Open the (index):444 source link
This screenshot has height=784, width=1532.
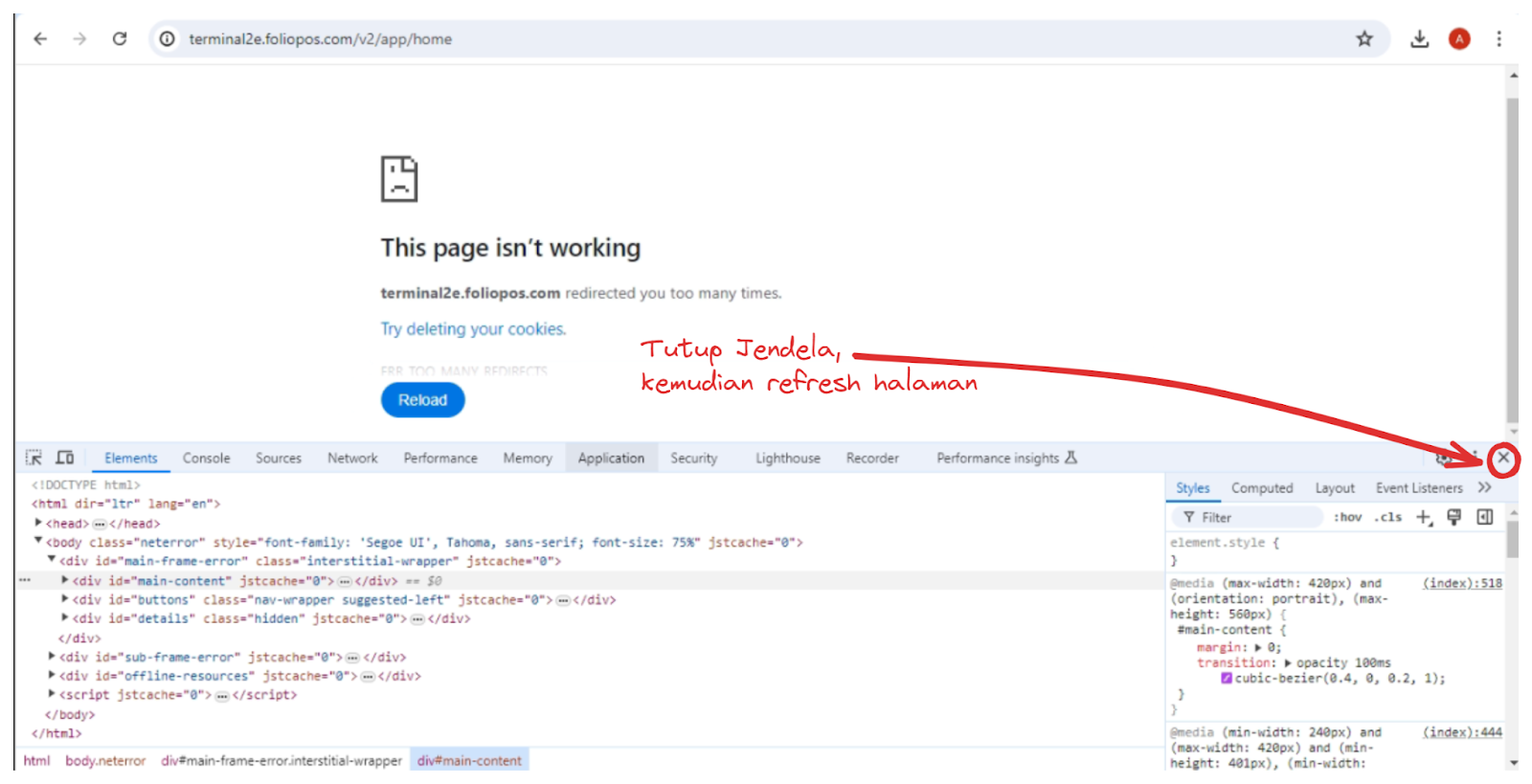(x=1462, y=732)
